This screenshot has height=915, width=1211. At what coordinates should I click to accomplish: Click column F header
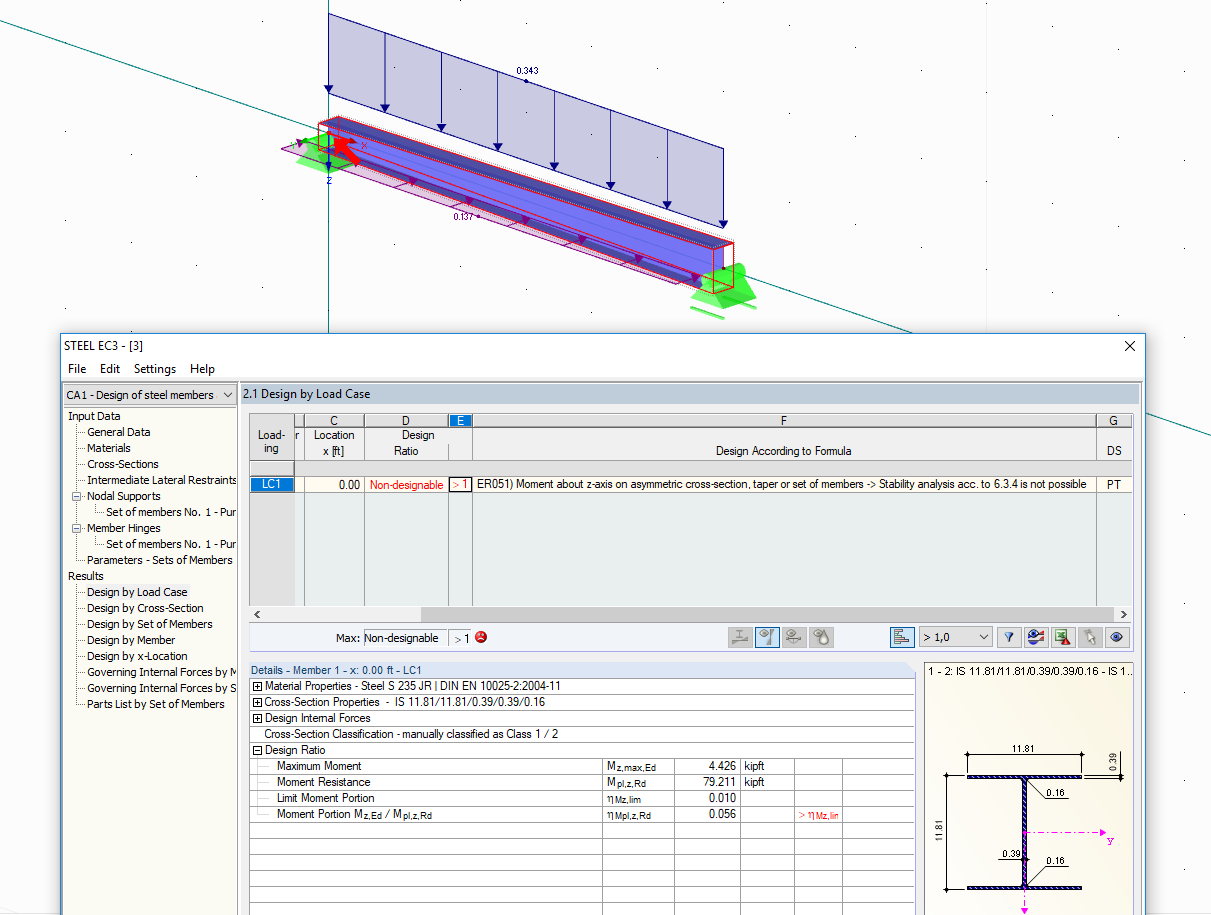[784, 421]
